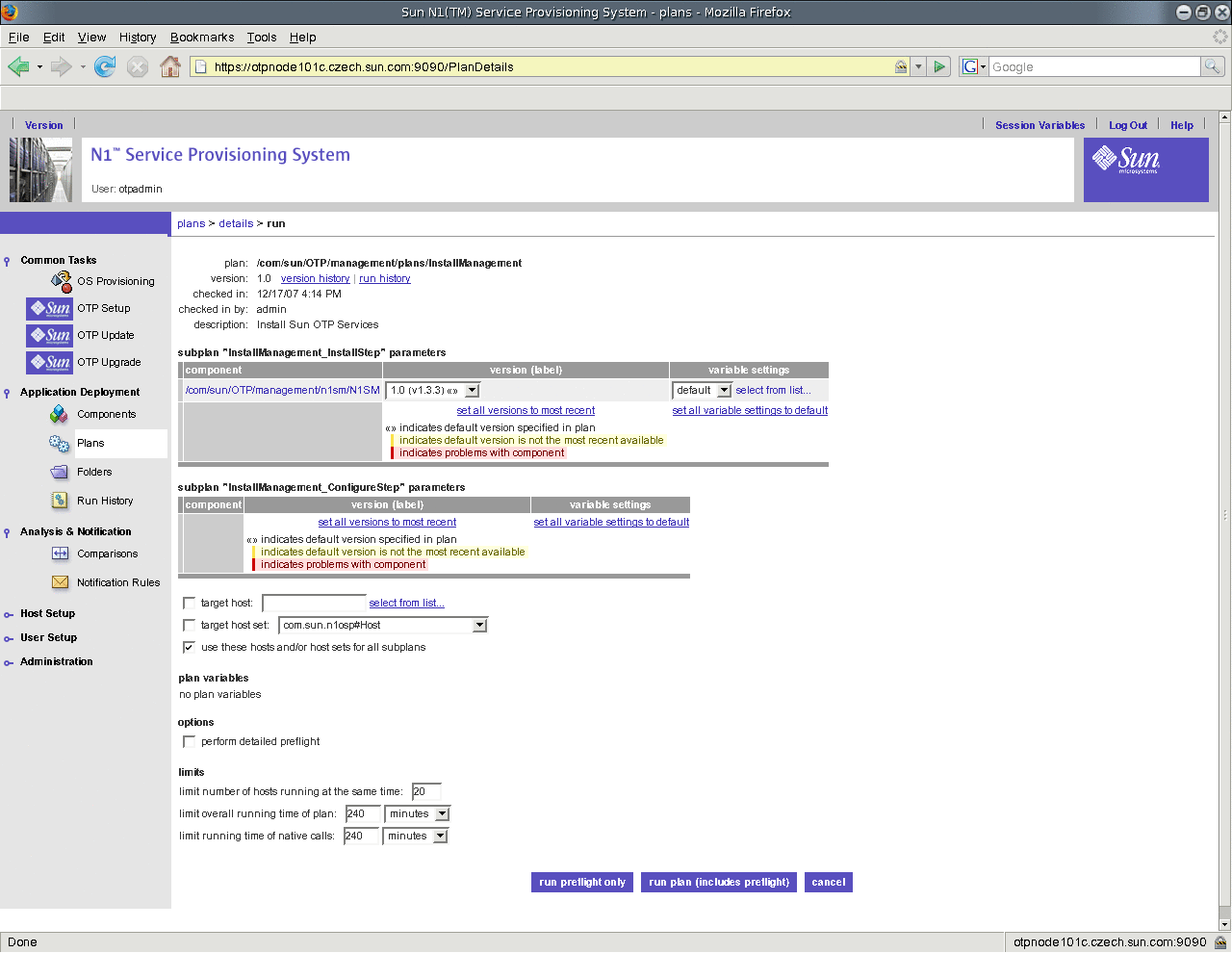
Task: Click the Sun Microsystems logo banner
Action: coord(1145,169)
